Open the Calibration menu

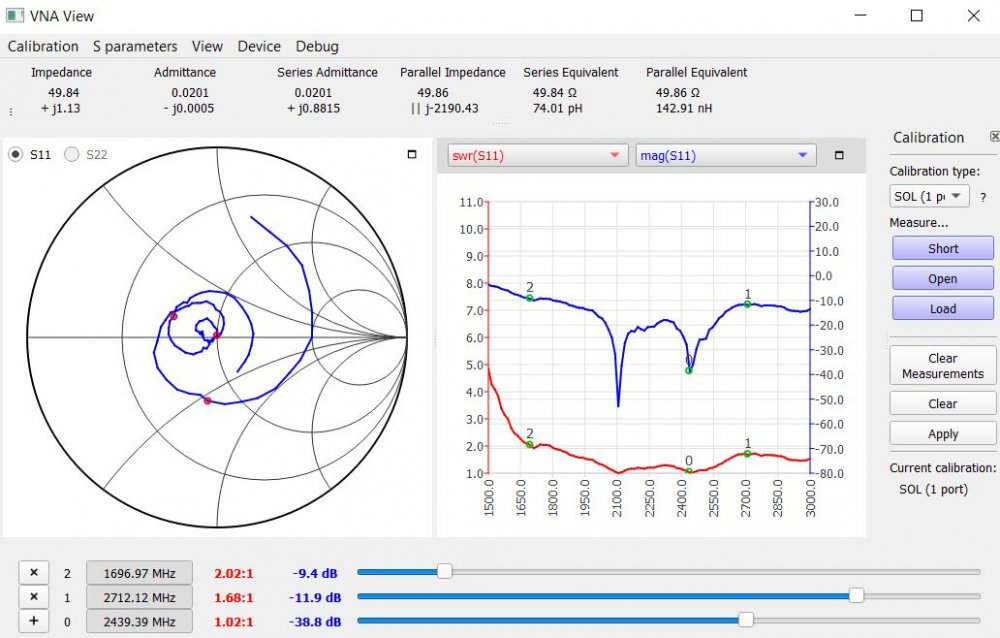[x=43, y=47]
